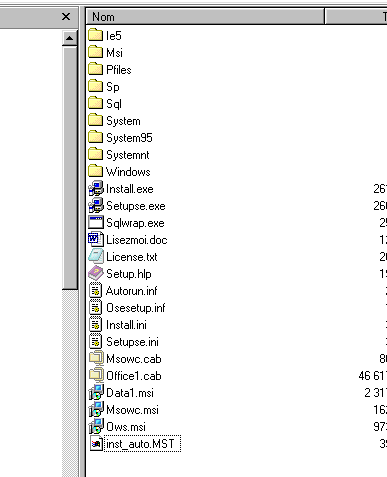Click the Lisezmoi.doc Word document icon
Image resolution: width=387 pixels, height=477 pixels.
click(96, 240)
